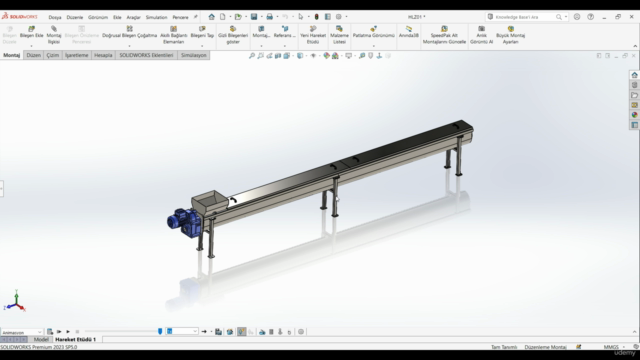This screenshot has width=640, height=360.
Task: Switch to the Simülasyon tab
Action: pyautogui.click(x=193, y=55)
